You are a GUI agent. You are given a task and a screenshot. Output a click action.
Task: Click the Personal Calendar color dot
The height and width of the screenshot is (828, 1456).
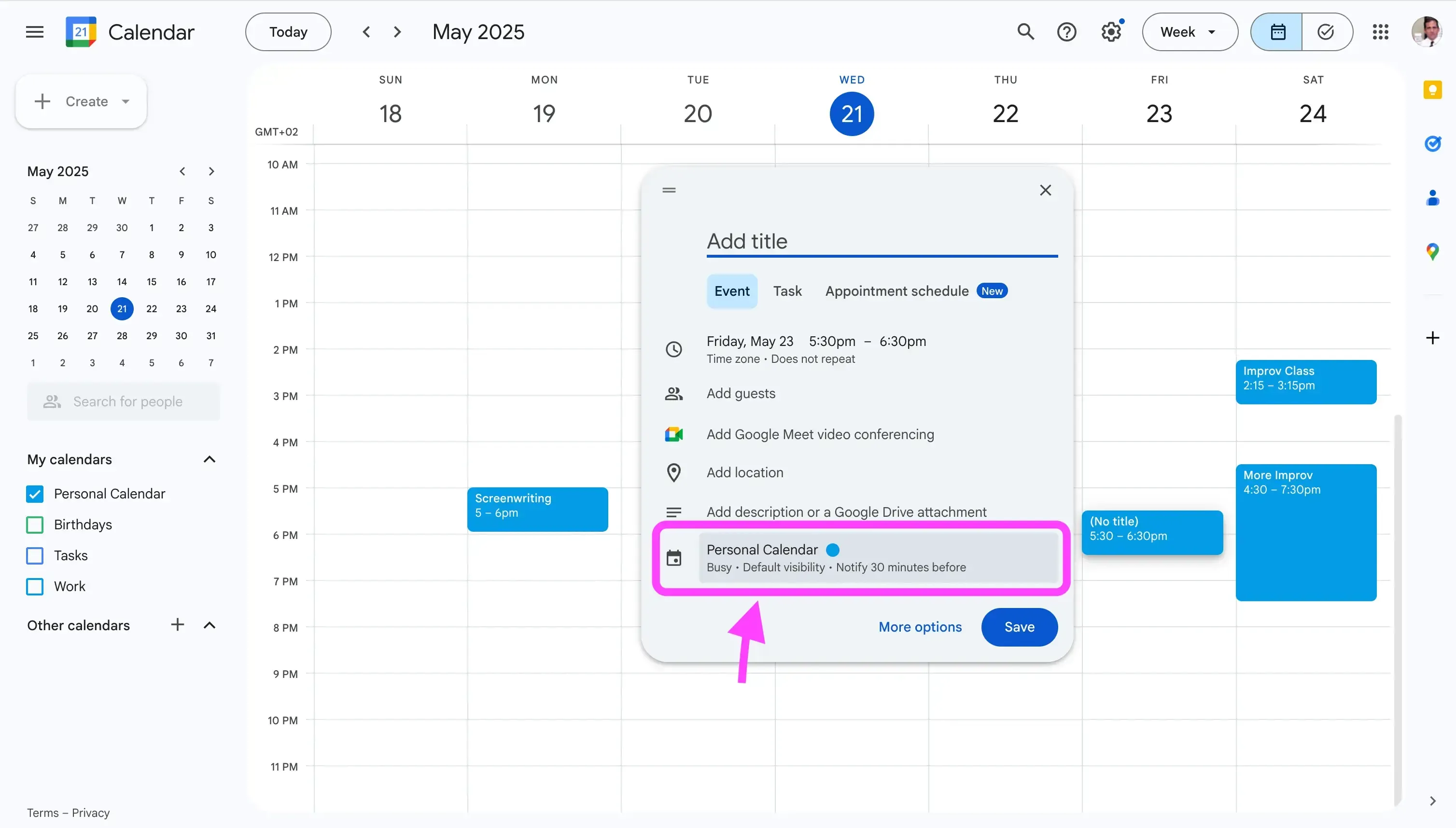(x=832, y=549)
